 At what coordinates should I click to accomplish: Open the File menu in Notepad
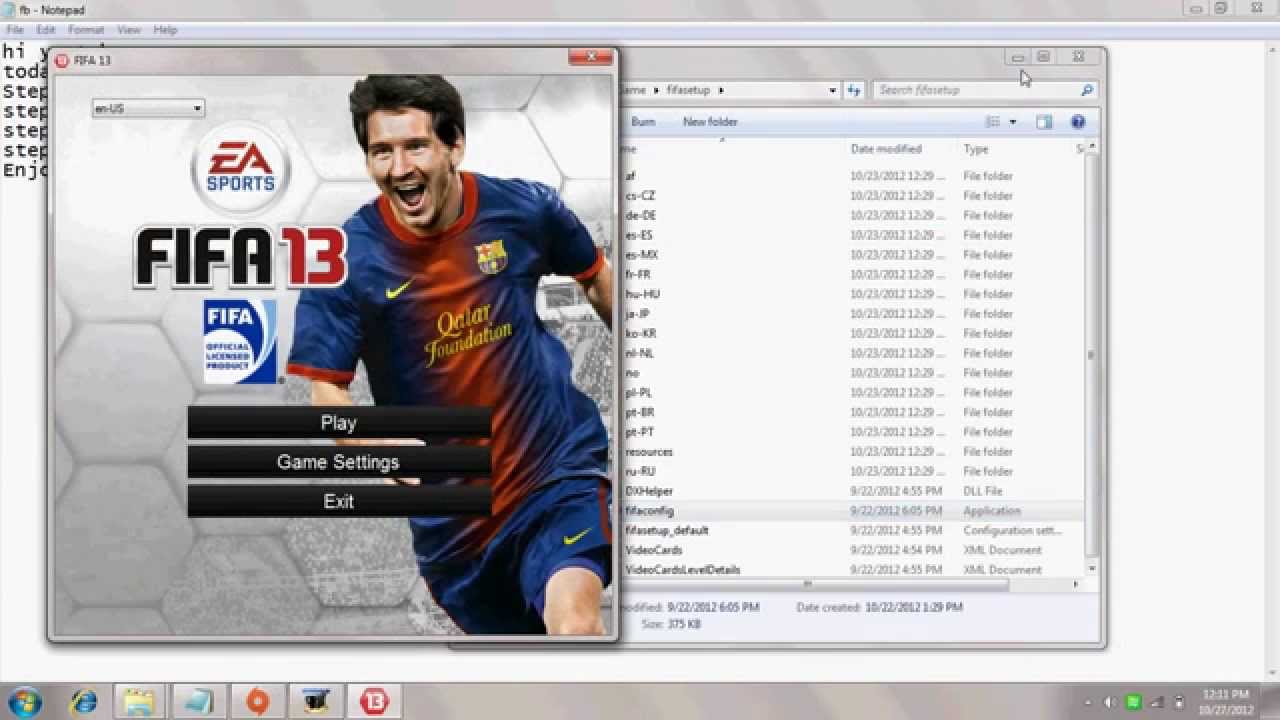(15, 30)
